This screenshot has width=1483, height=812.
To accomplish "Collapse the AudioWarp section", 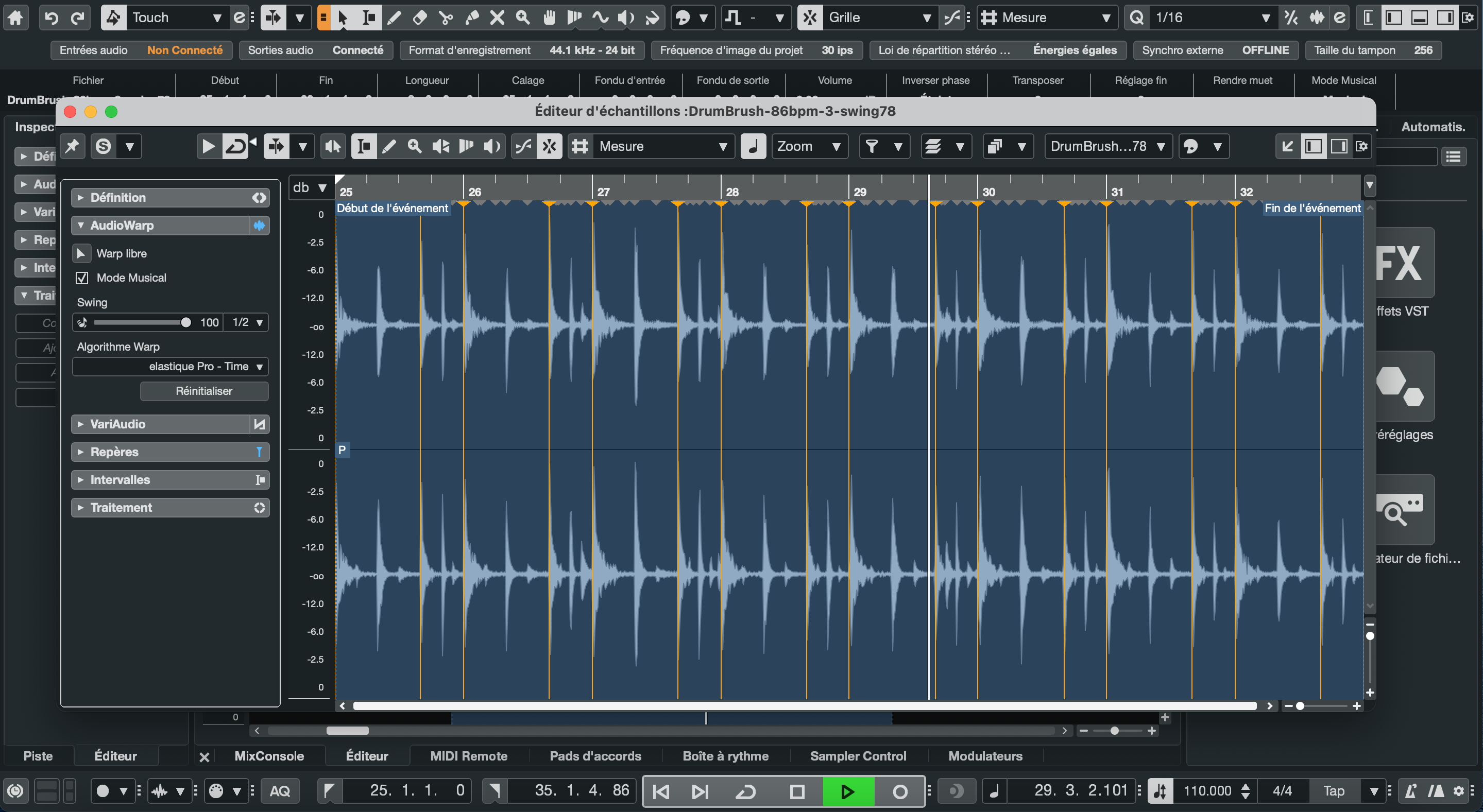I will pos(80,226).
